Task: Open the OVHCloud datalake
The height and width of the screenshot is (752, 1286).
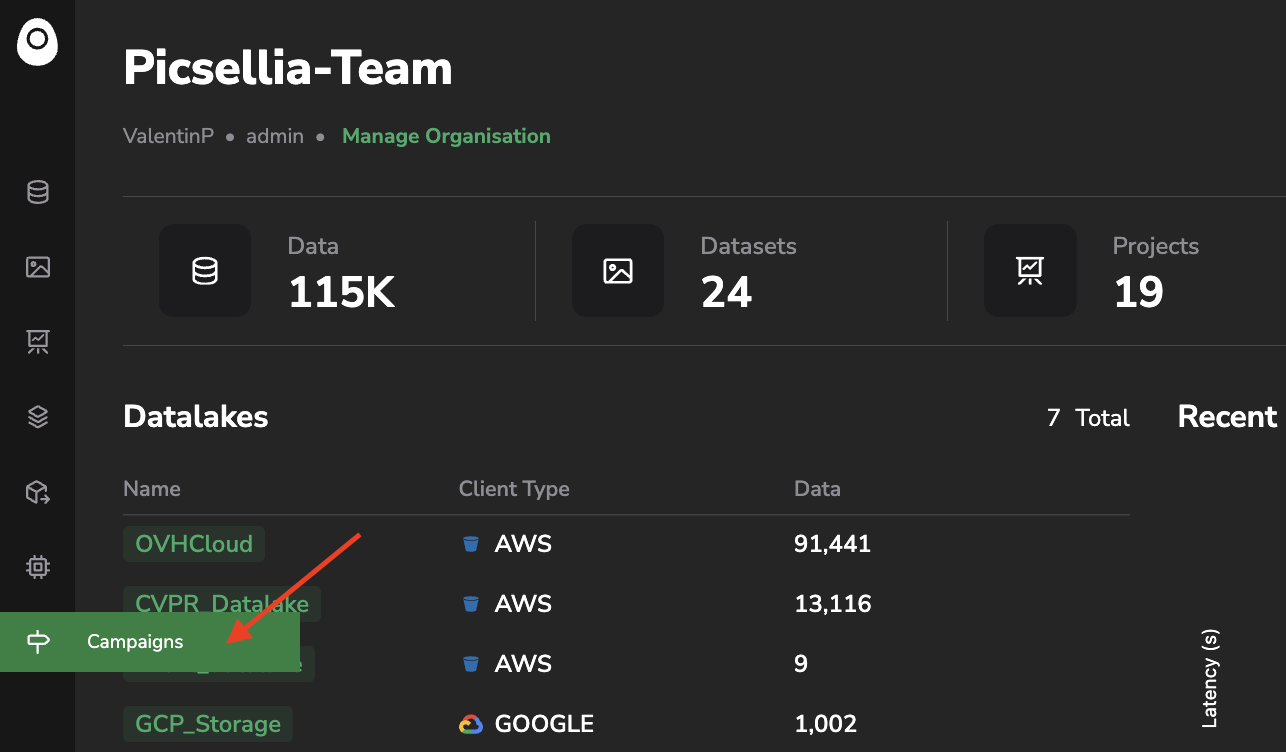Action: click(x=194, y=544)
